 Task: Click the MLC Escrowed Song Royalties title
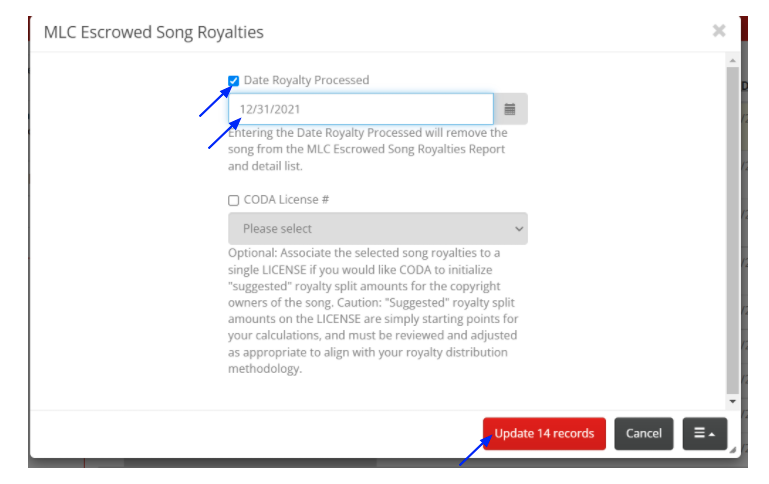coord(154,32)
